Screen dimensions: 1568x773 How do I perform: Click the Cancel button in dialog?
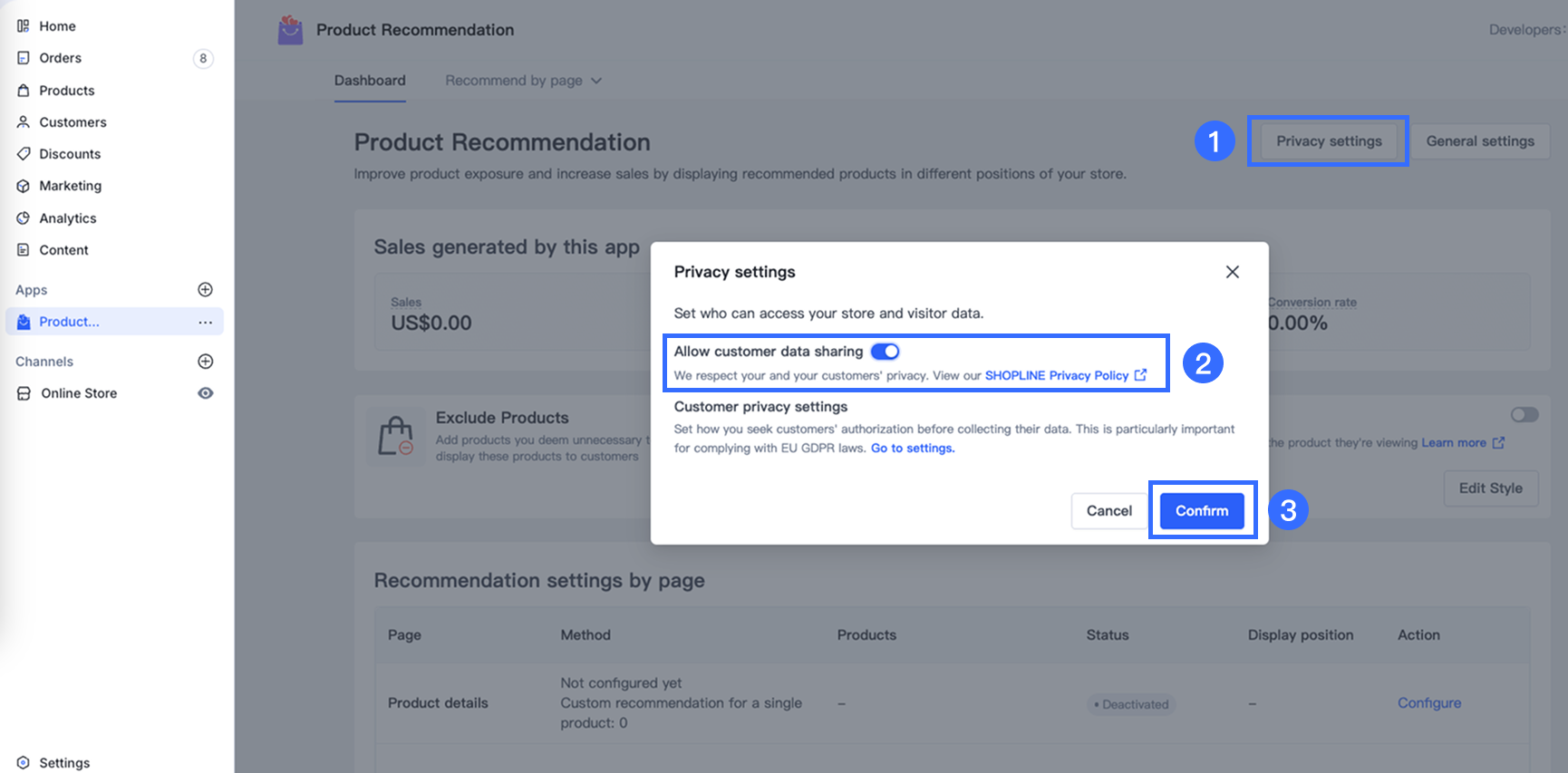(1108, 511)
